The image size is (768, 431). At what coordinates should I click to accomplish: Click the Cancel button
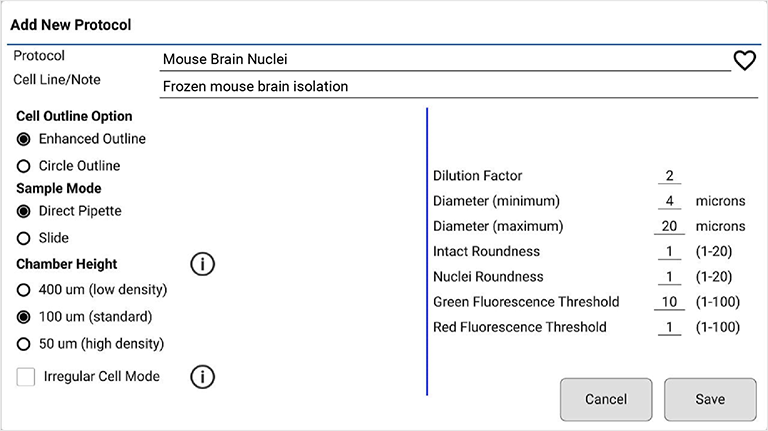(x=606, y=399)
